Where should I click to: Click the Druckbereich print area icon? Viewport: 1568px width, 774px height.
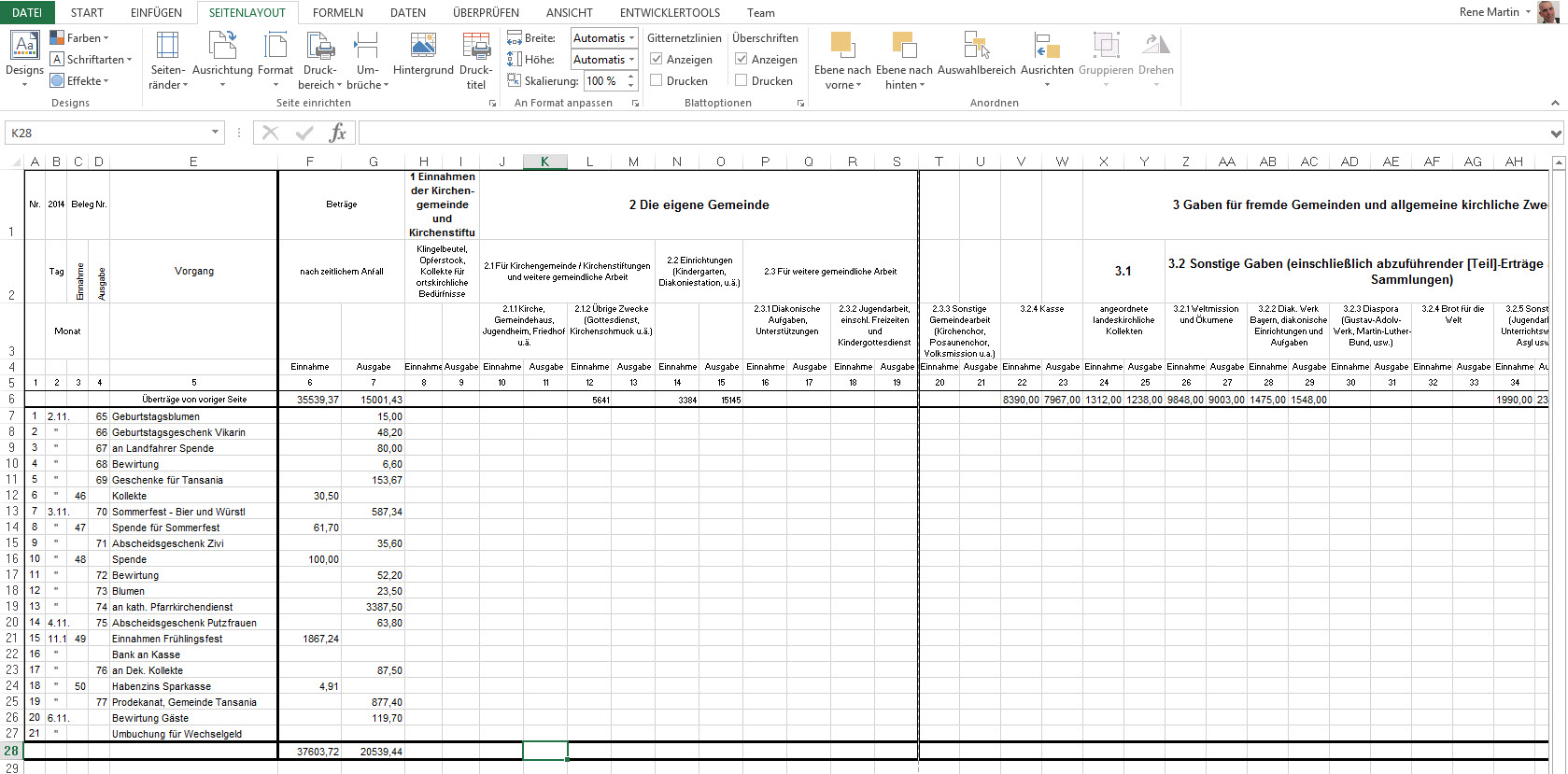[320, 47]
